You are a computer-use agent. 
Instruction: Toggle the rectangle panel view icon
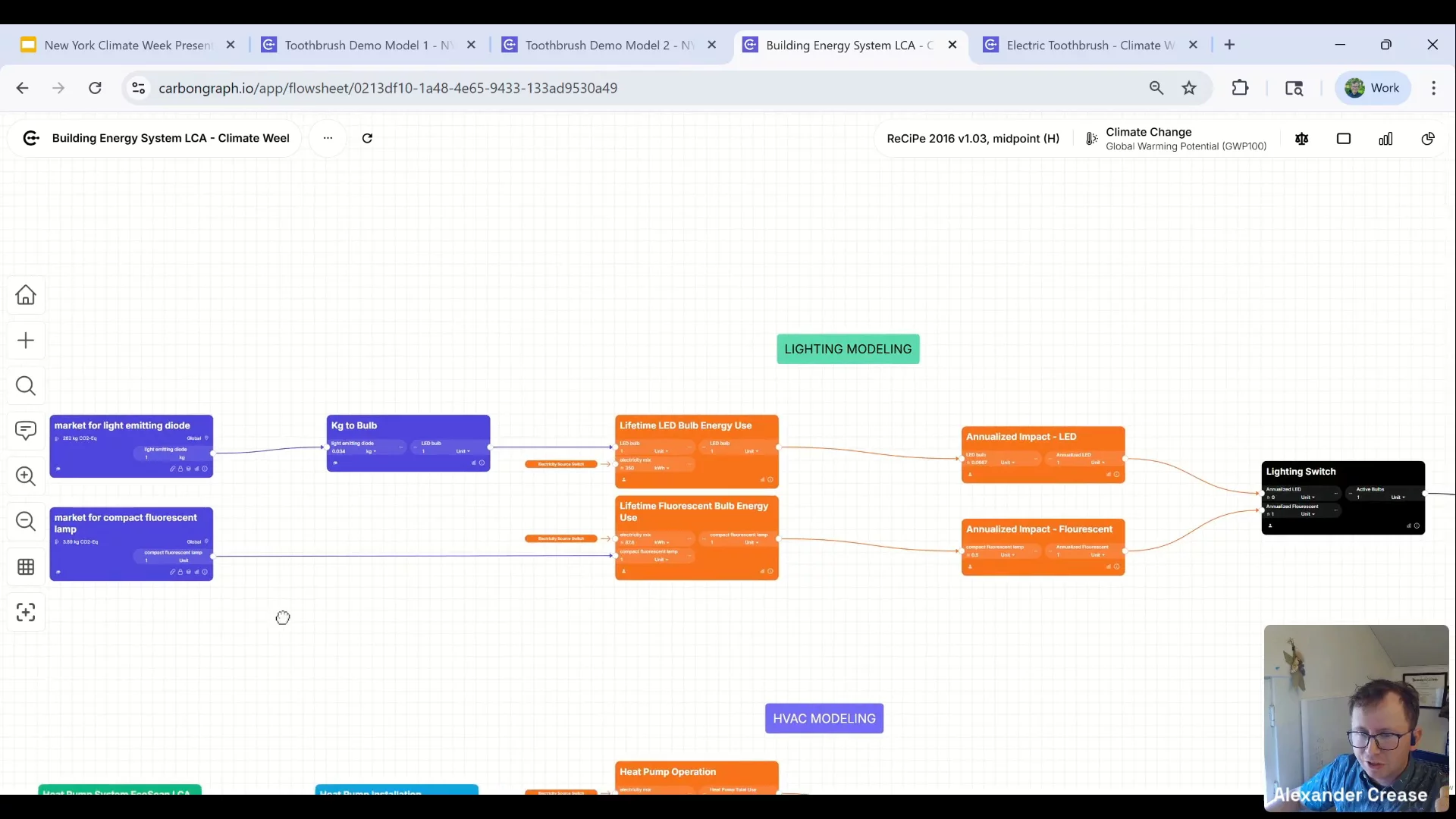coord(1344,139)
